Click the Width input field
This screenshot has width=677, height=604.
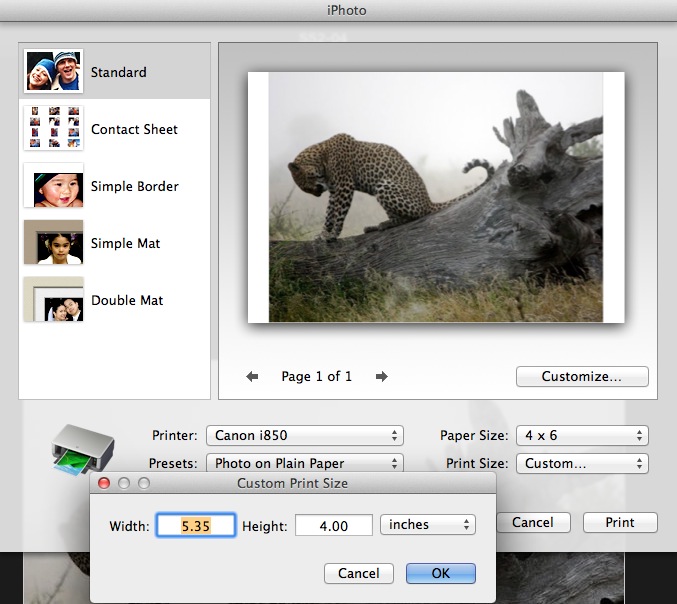[196, 525]
